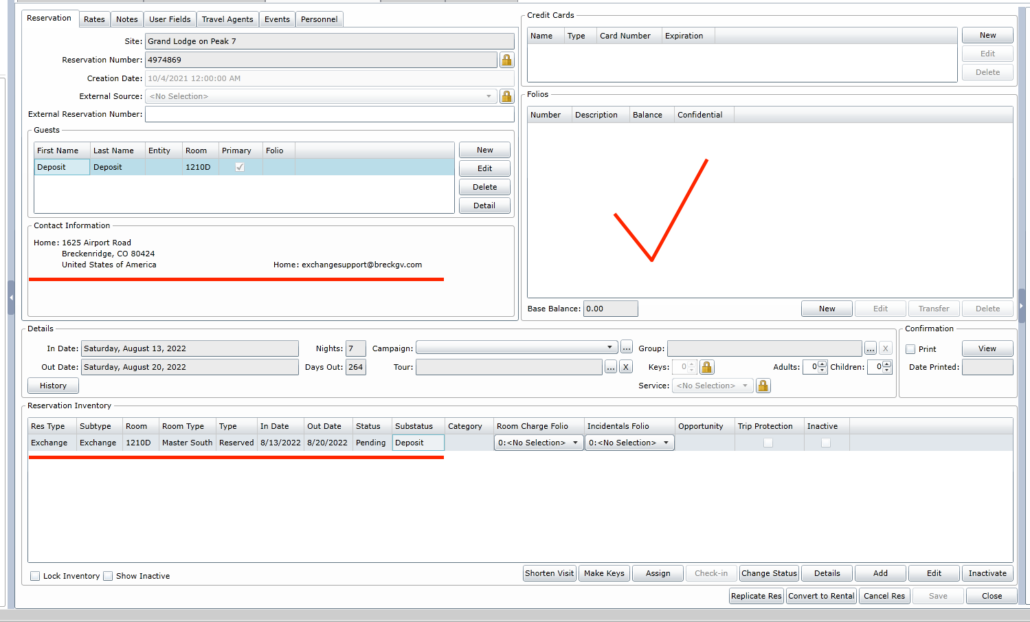Open the Tour ellipsis browse button
Screen dimensions: 1030x622
pyautogui.click(x=611, y=367)
